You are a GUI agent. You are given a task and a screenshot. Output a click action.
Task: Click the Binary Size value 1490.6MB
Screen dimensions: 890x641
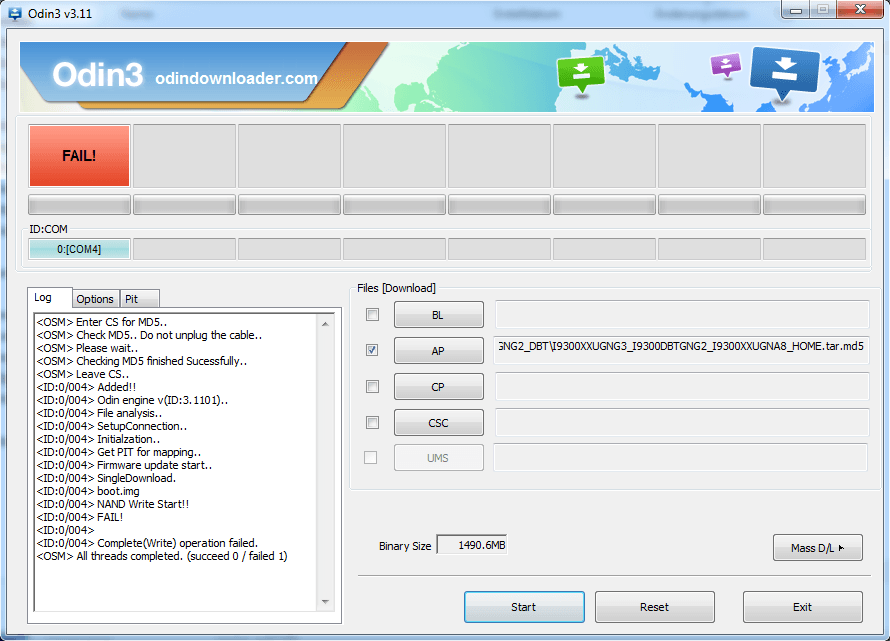(x=472, y=545)
